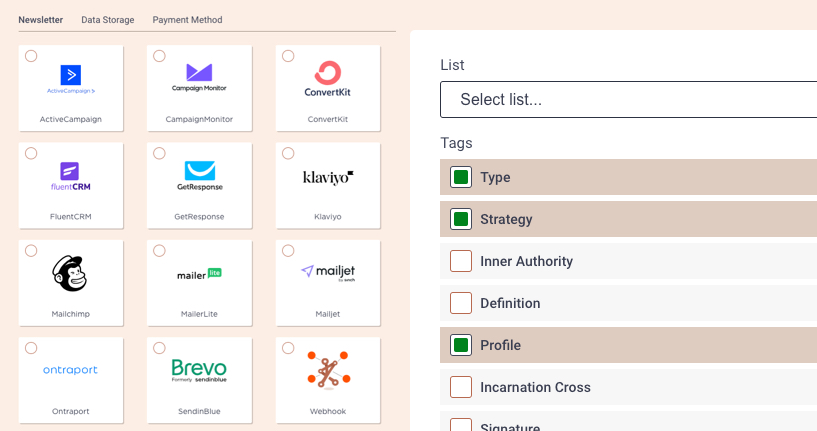Click the MailerLite card label
This screenshot has width=817, height=431.
[199, 314]
